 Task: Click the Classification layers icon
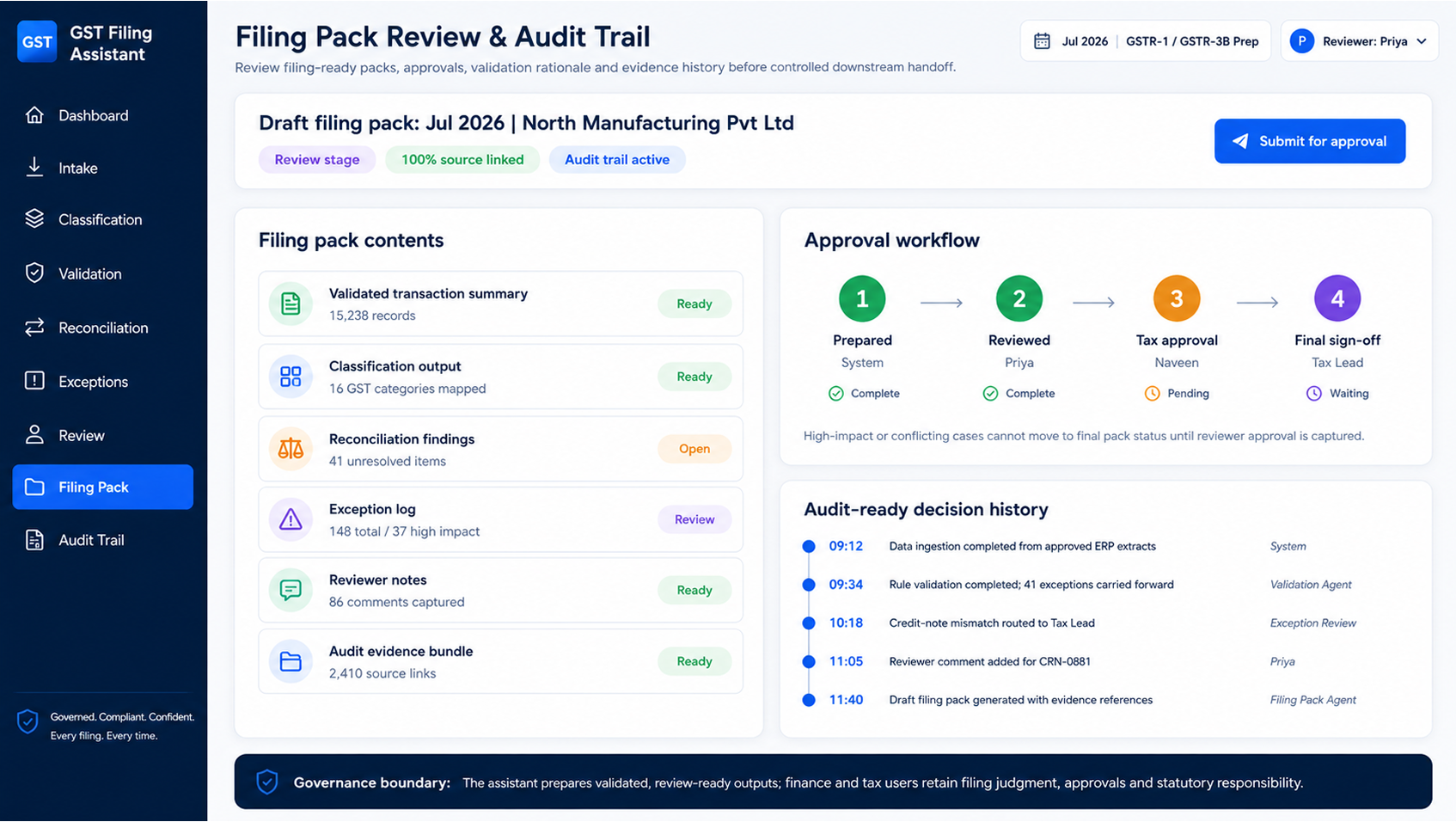[34, 219]
